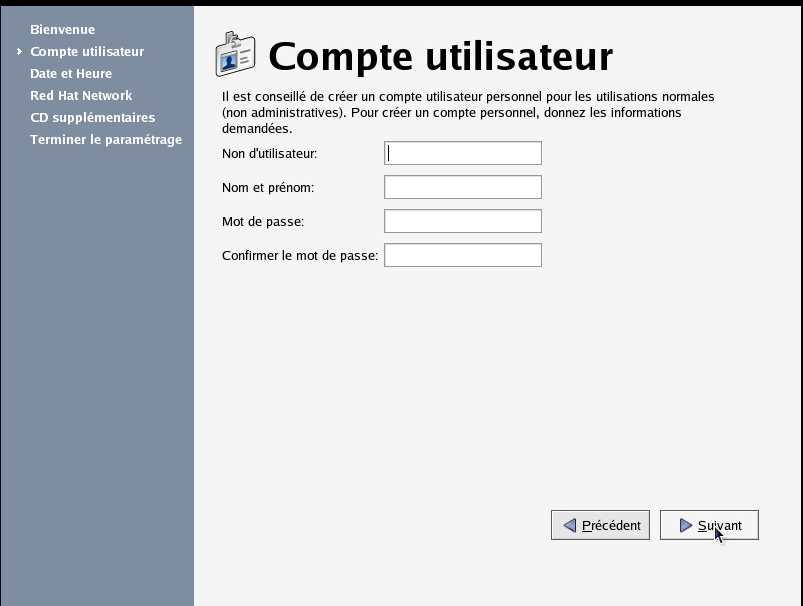Click the Nom et prénom text field

(x=463, y=187)
